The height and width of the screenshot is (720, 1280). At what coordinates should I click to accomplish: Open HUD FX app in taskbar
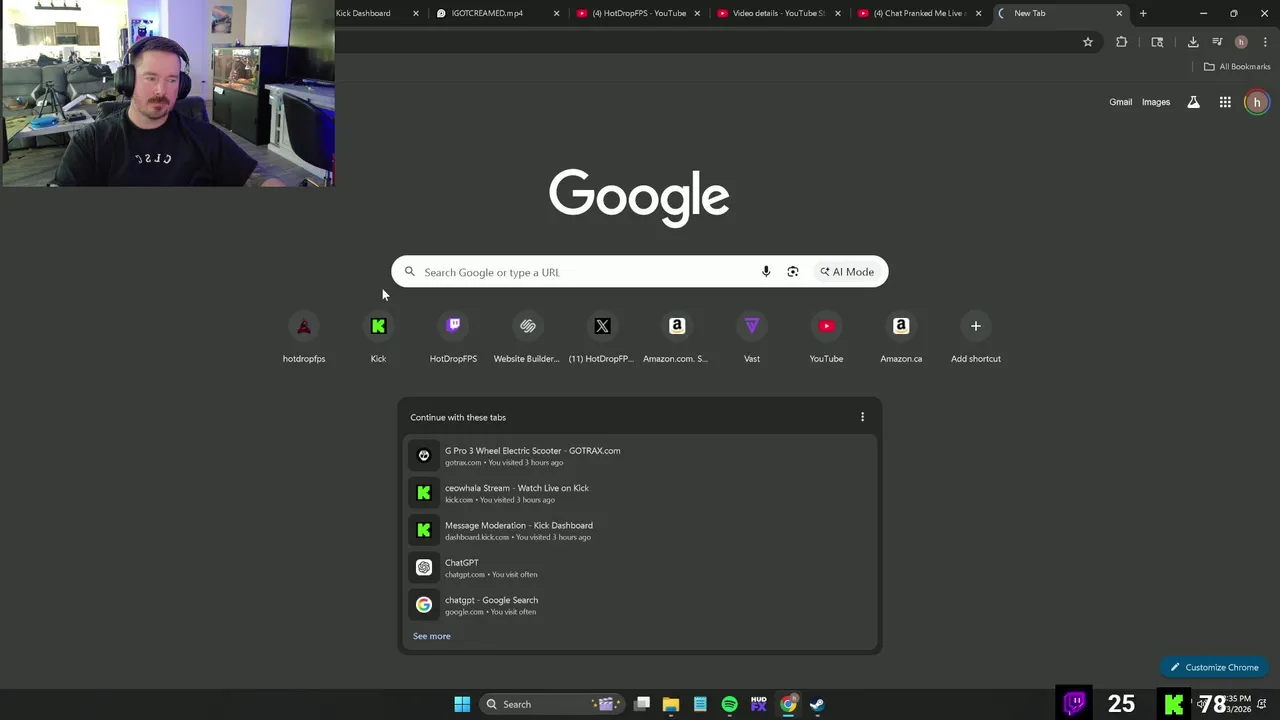pyautogui.click(x=759, y=704)
